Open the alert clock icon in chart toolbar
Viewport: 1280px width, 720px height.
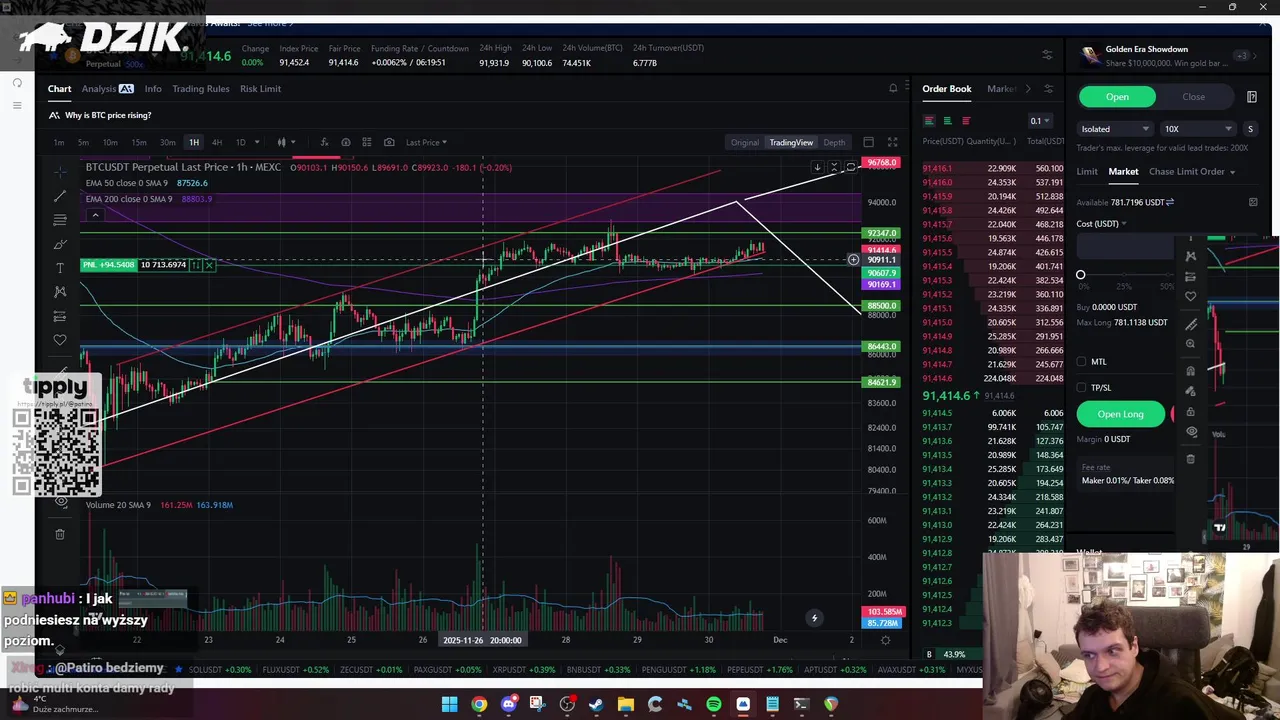point(346,142)
